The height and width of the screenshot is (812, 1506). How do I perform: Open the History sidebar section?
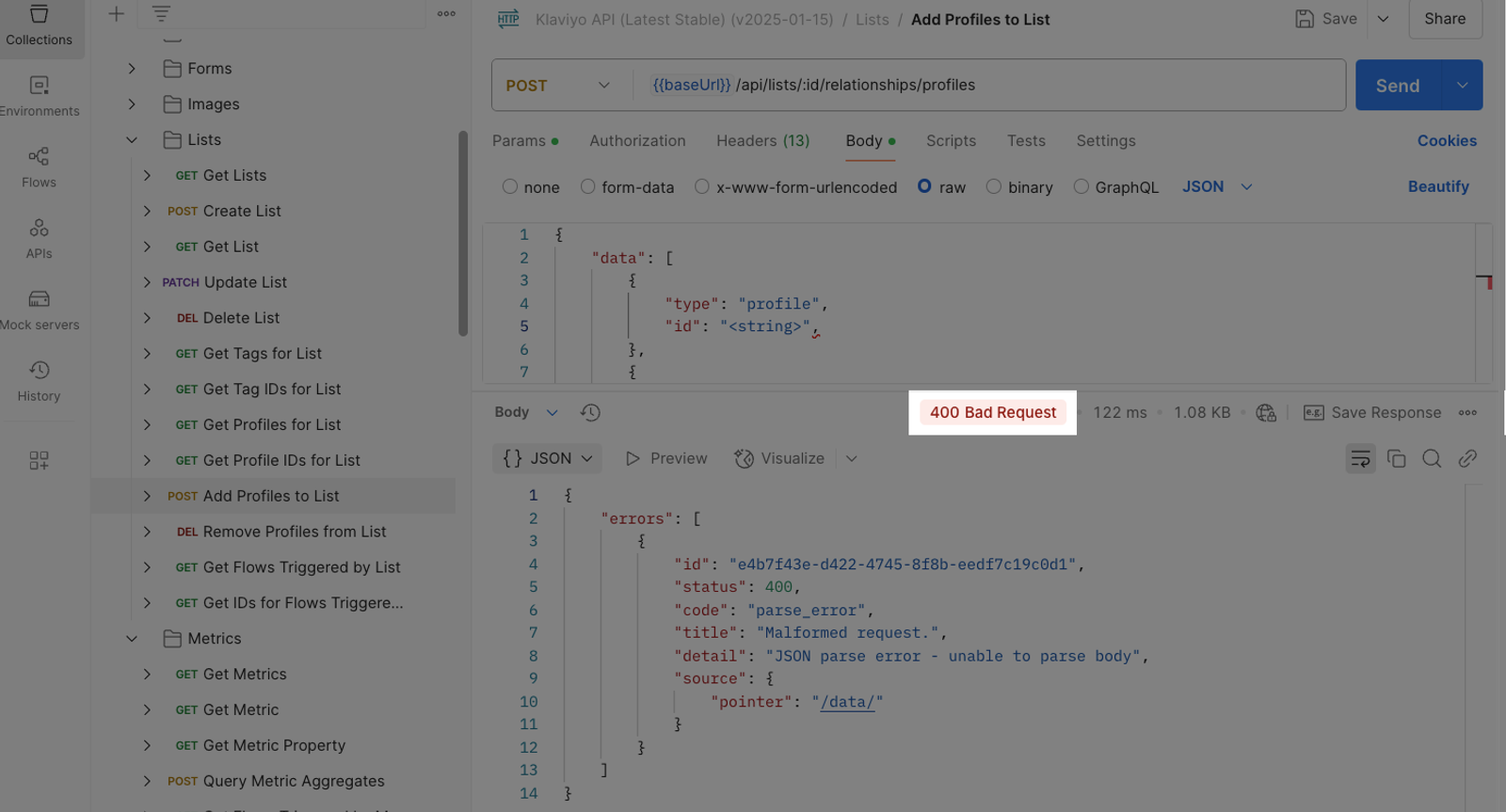tap(39, 381)
